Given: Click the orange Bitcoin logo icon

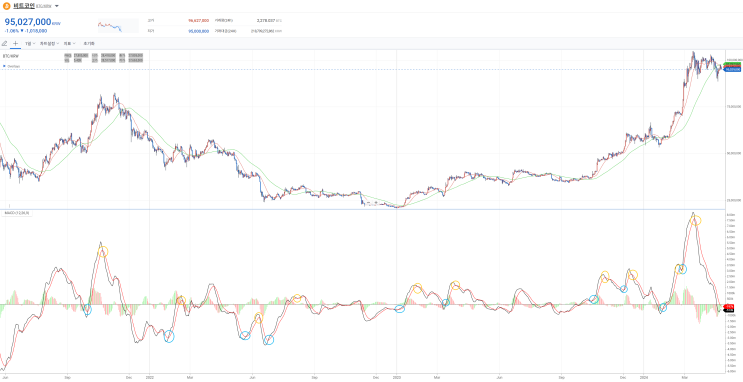Looking at the screenshot, I should (x=7, y=6).
